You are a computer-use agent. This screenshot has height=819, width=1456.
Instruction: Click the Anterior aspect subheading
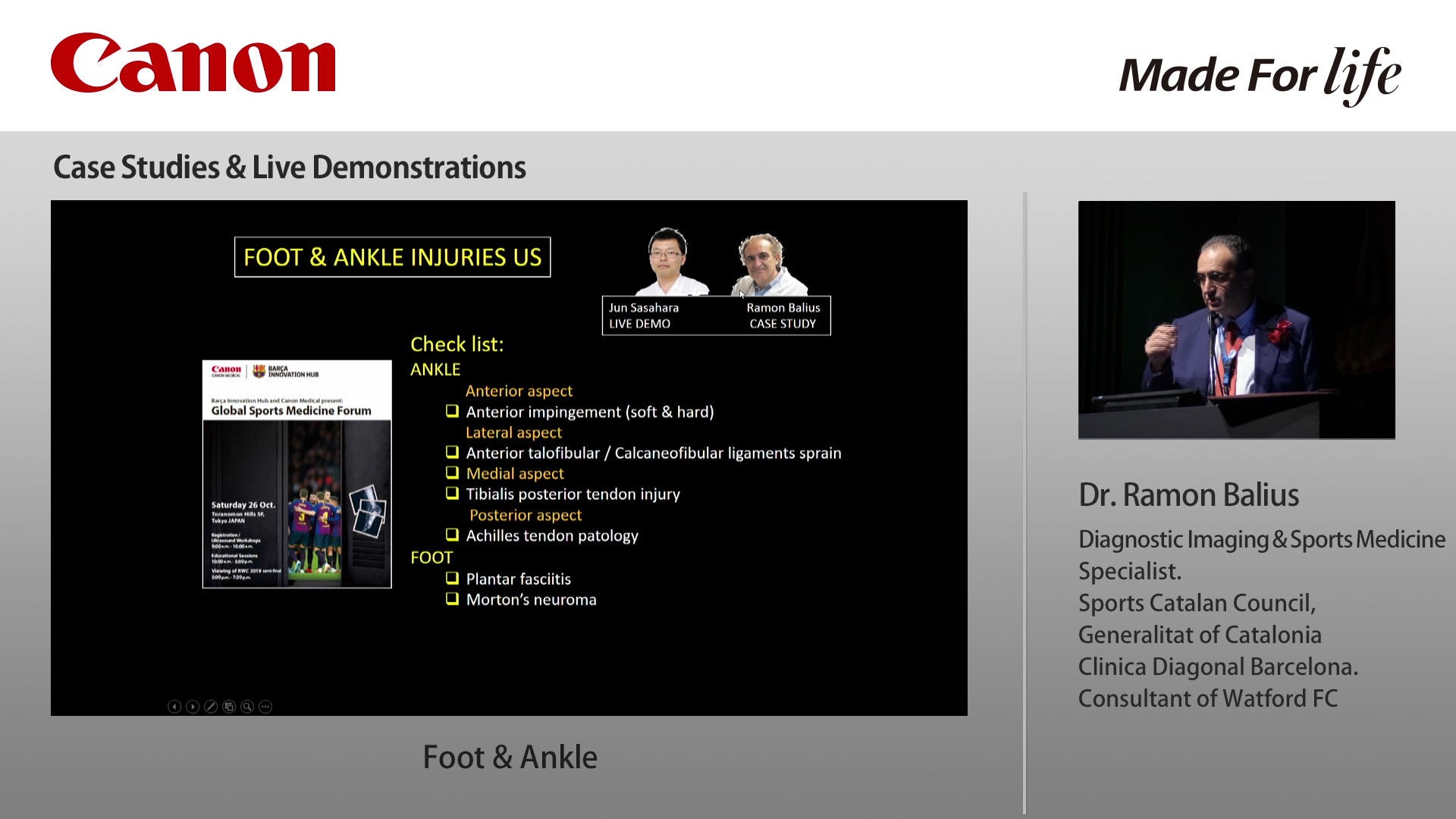(x=519, y=391)
